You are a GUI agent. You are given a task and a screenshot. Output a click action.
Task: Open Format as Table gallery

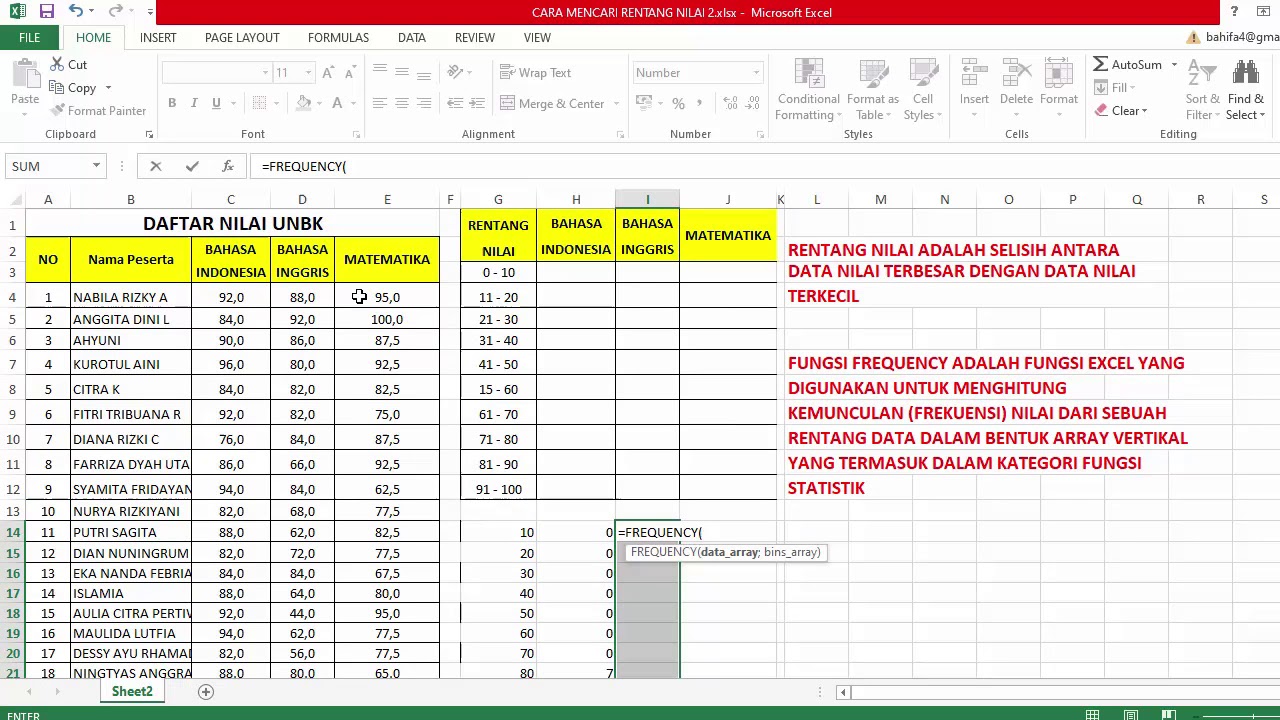point(873,91)
